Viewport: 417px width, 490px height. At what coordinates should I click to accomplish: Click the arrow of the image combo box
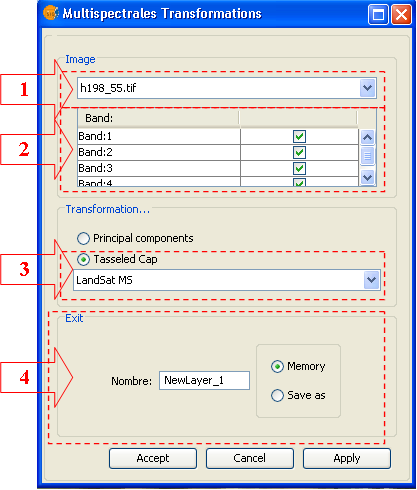[x=367, y=88]
